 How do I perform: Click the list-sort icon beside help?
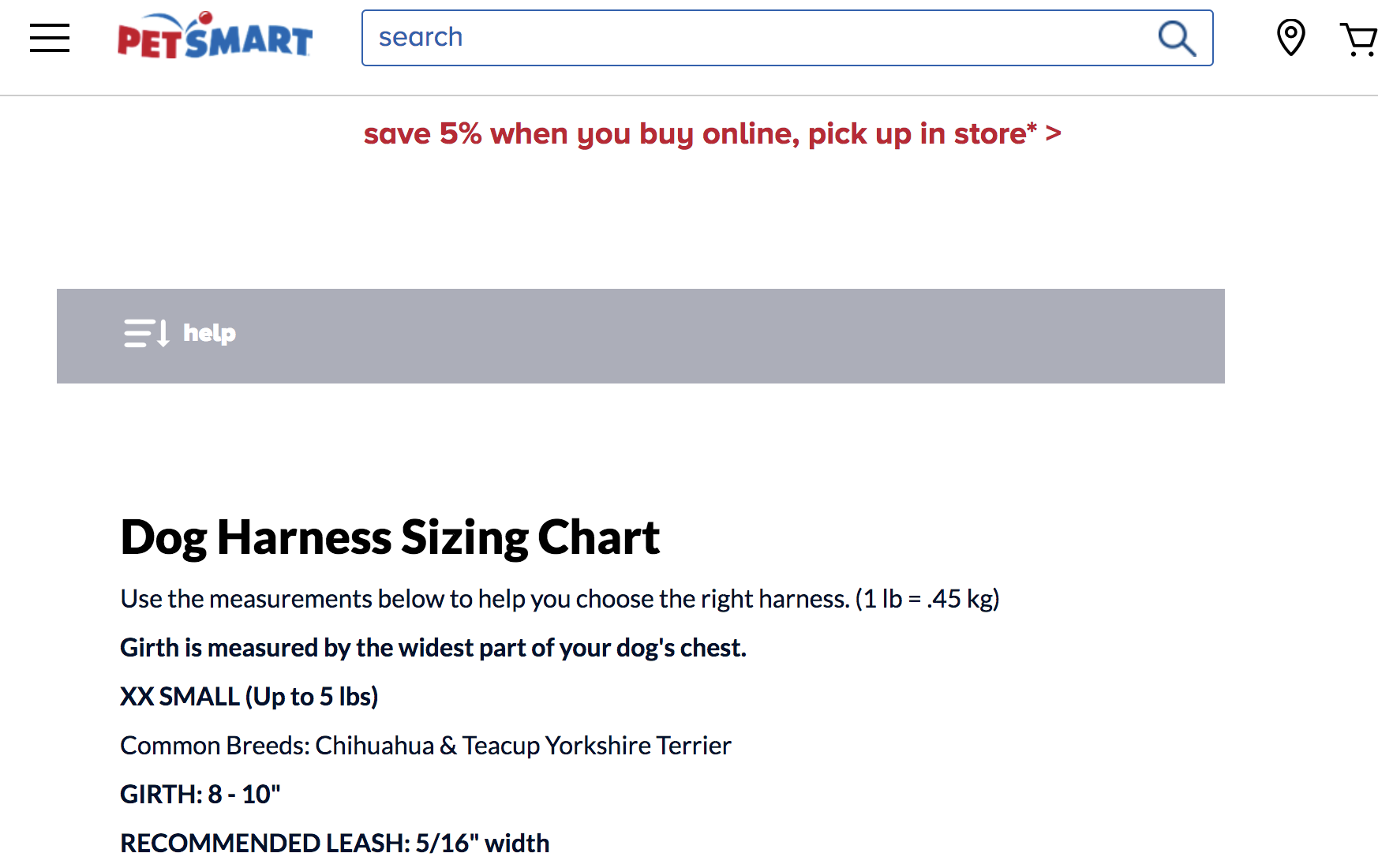tap(146, 333)
